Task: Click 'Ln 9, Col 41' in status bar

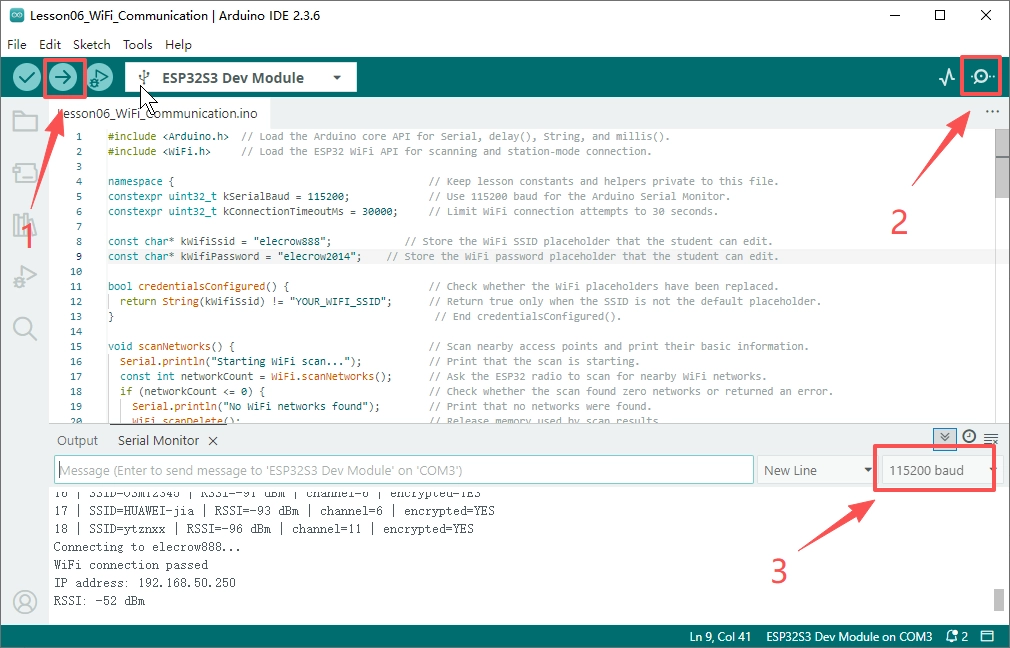Action: point(720,636)
